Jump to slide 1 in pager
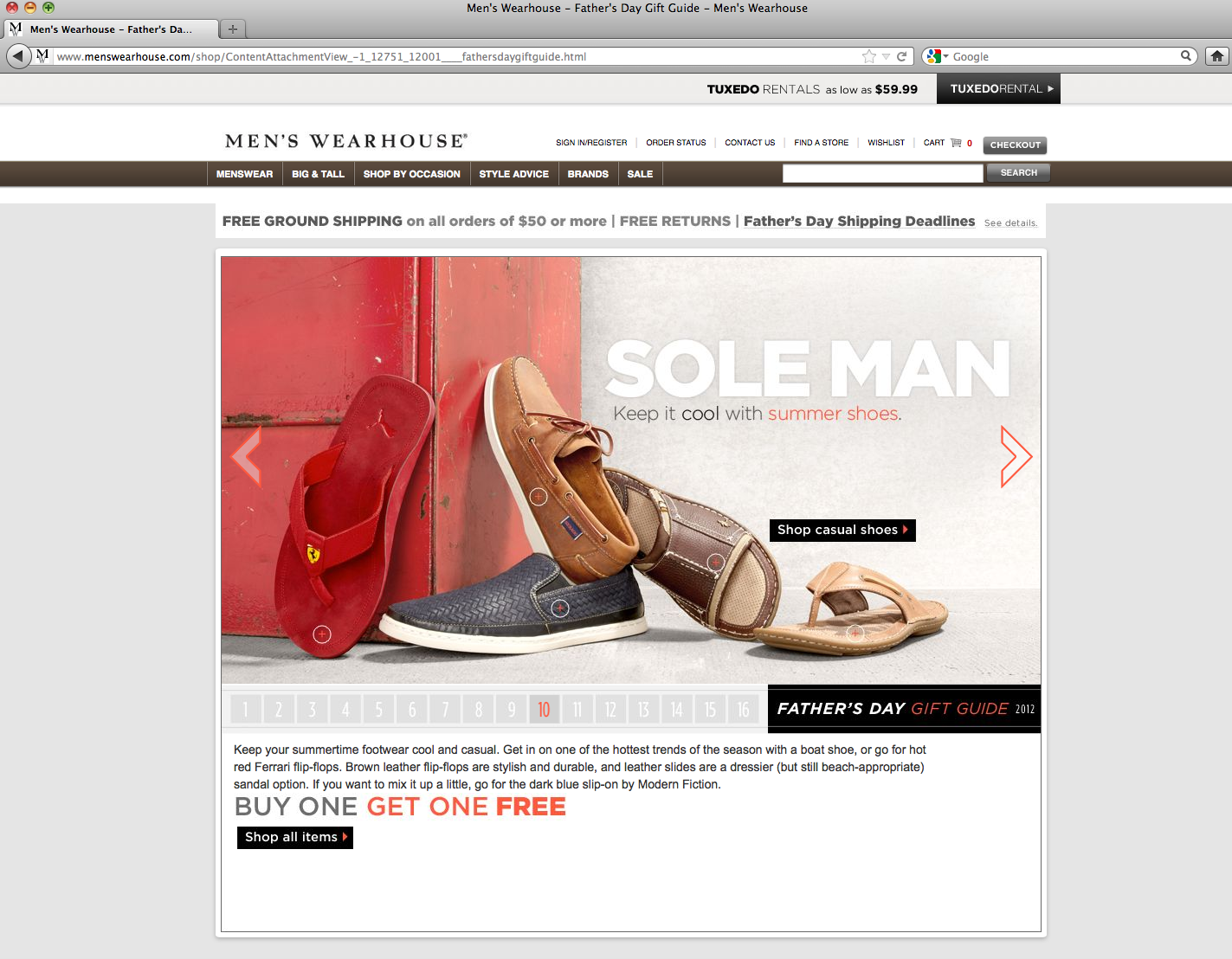1232x959 pixels. tap(245, 710)
